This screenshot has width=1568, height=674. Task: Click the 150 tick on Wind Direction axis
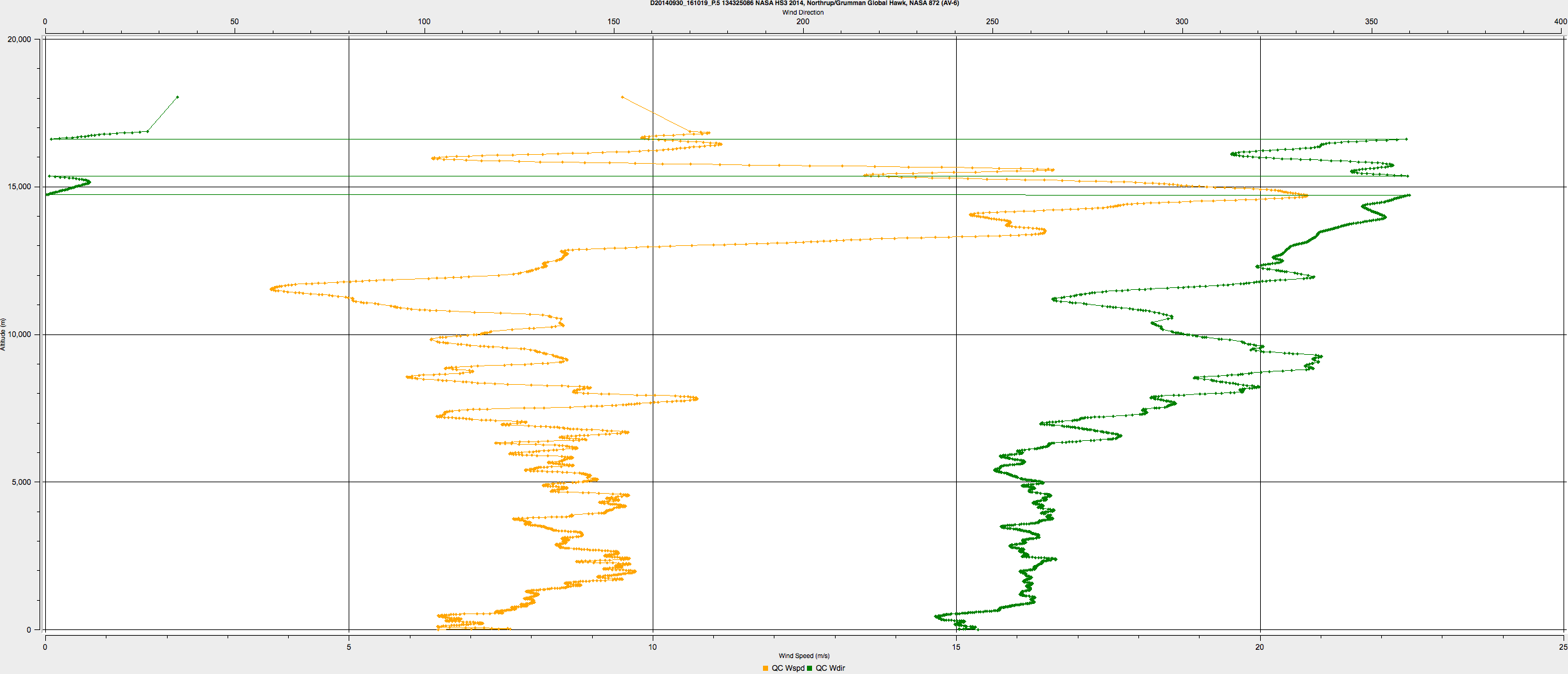pos(613,22)
